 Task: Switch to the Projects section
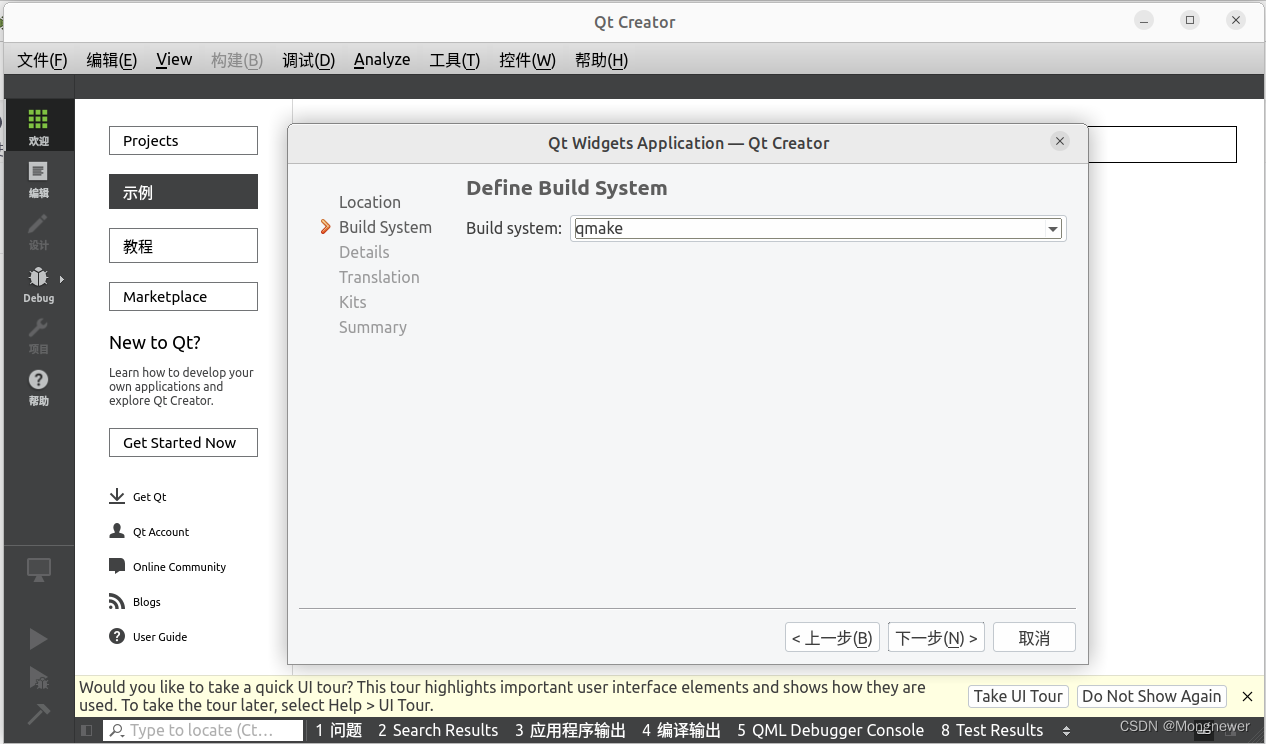click(x=183, y=140)
